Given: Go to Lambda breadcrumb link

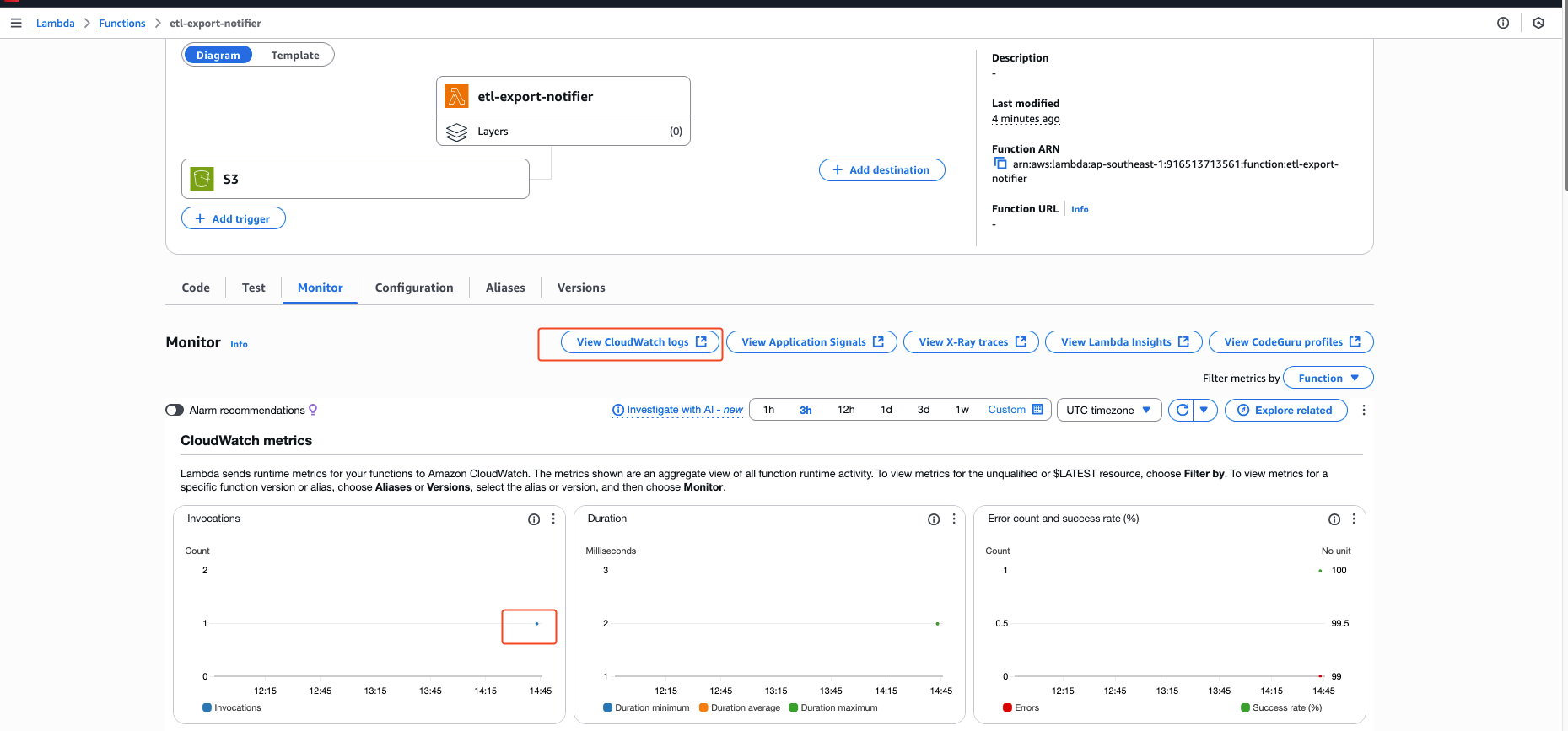Looking at the screenshot, I should [x=56, y=23].
